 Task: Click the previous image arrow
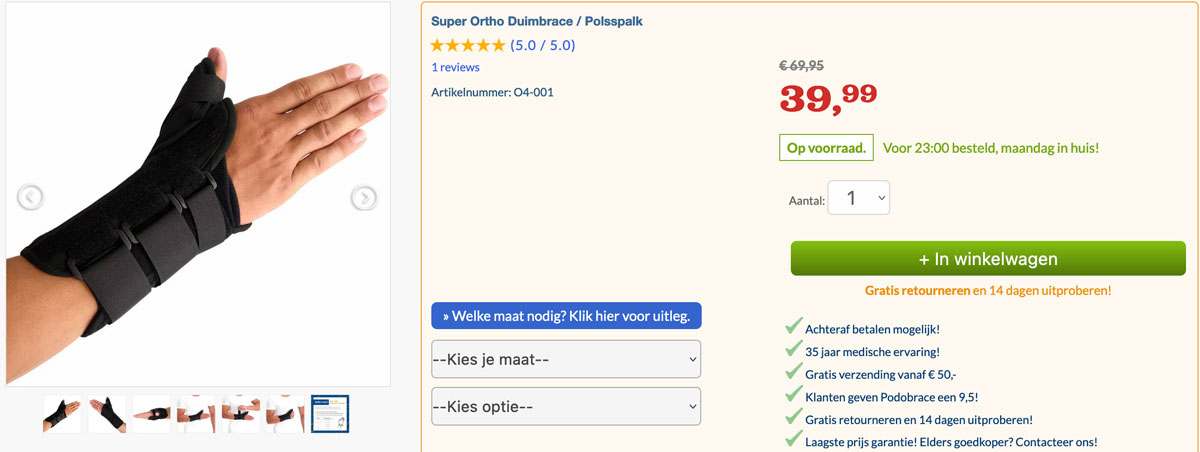pyautogui.click(x=30, y=198)
